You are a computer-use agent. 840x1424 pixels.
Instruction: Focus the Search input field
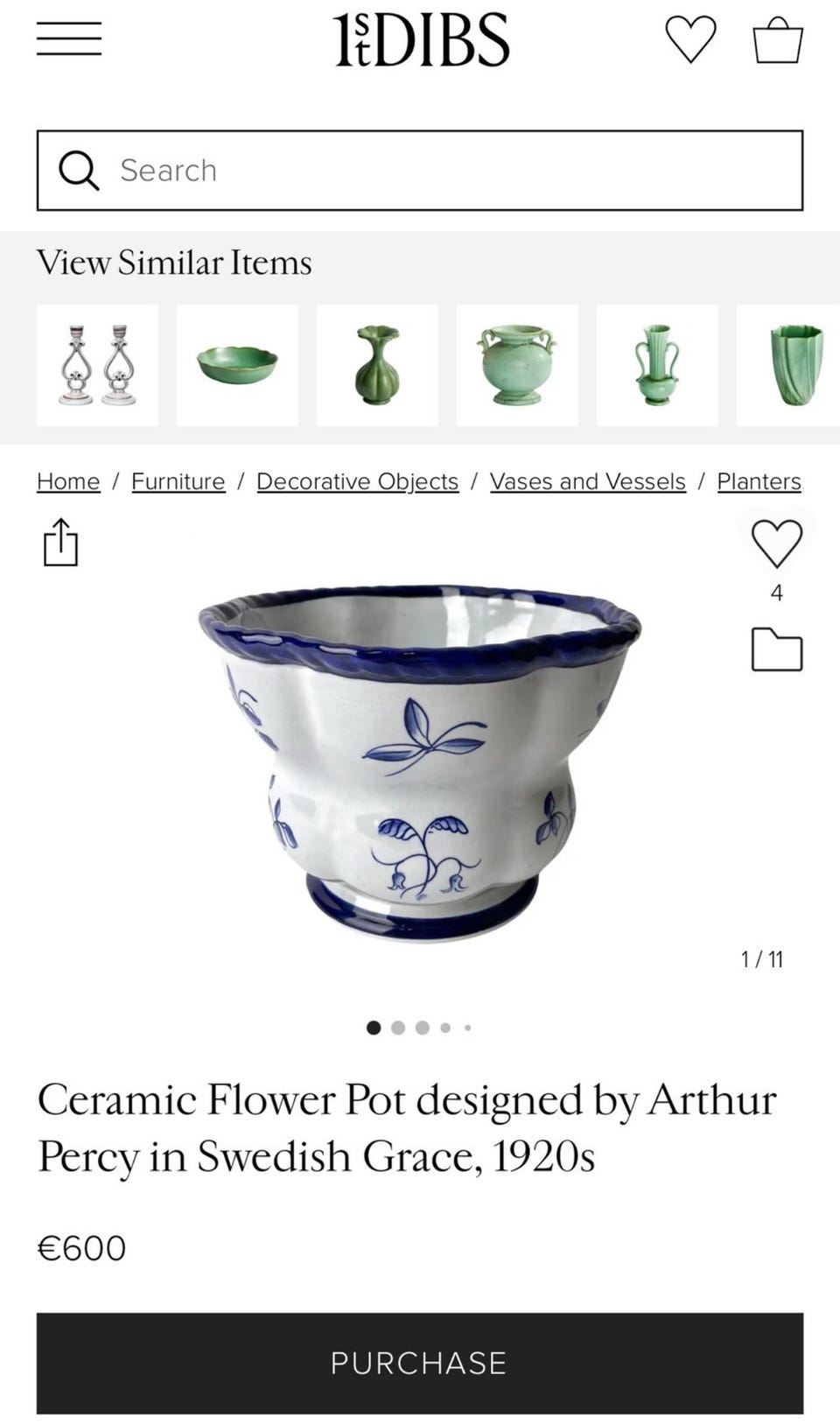(x=420, y=171)
